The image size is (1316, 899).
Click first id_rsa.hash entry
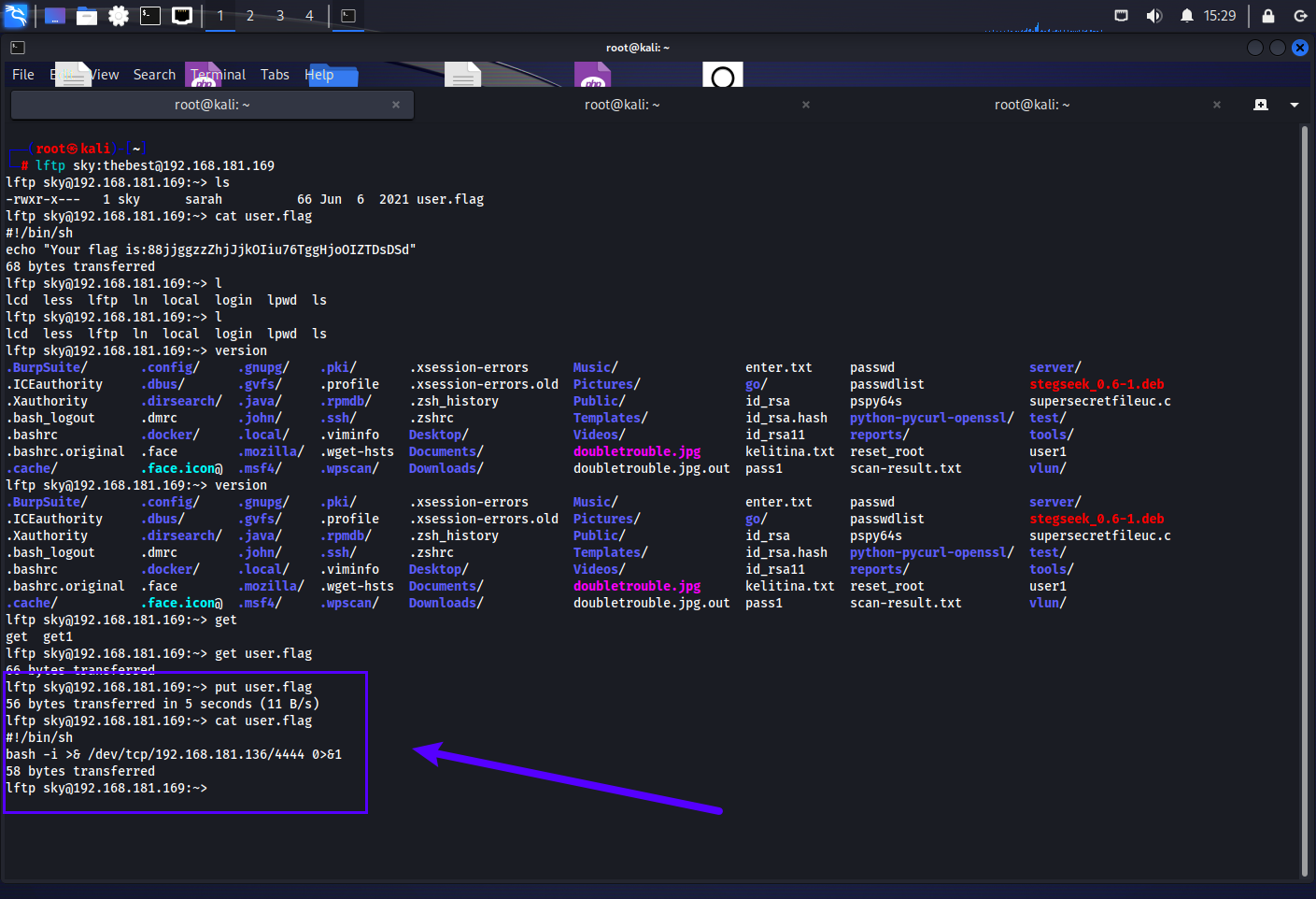(x=786, y=418)
